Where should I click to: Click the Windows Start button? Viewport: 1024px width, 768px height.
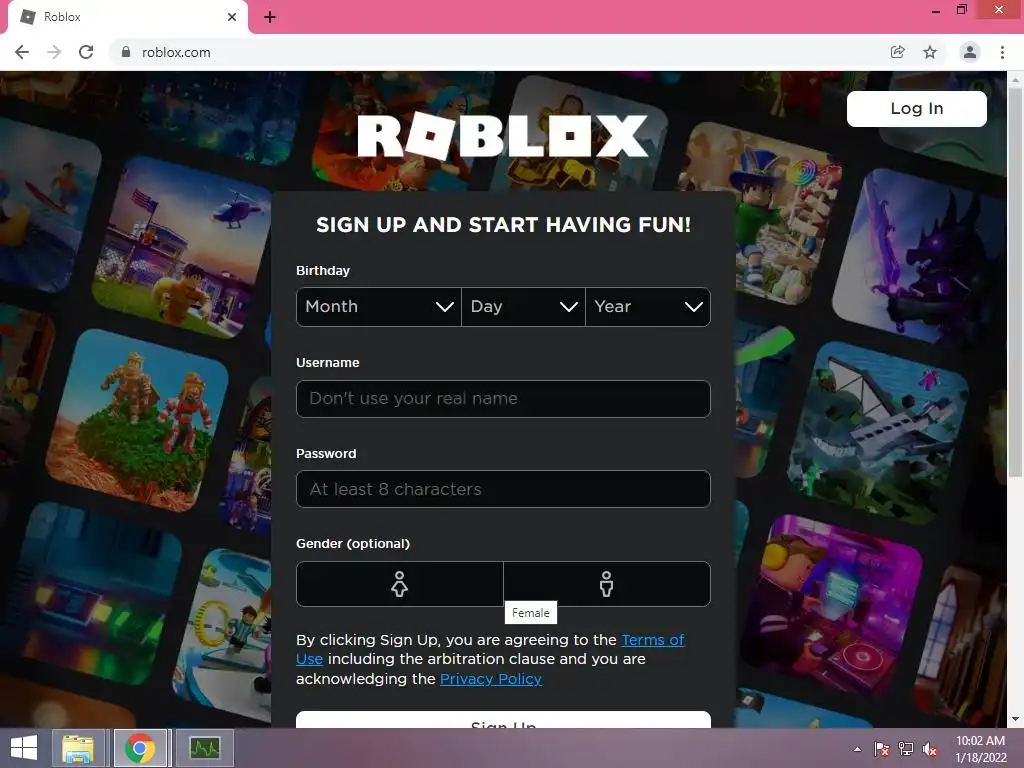24,748
